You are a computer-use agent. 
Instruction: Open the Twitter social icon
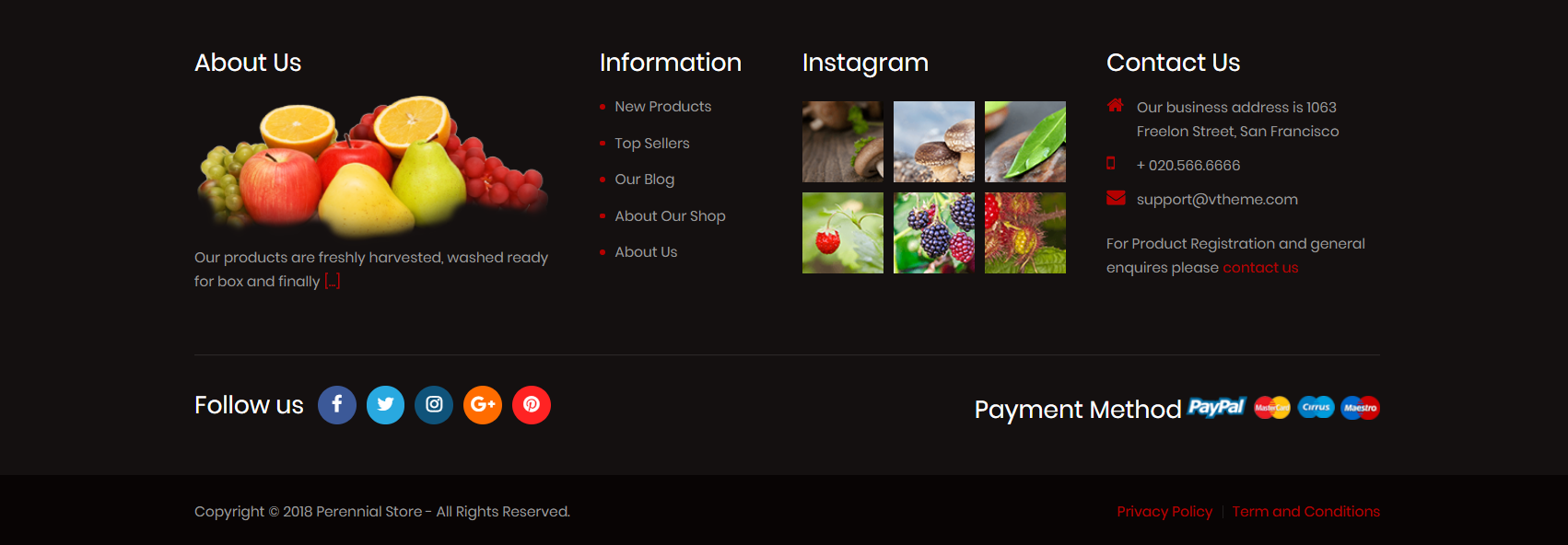pos(386,405)
